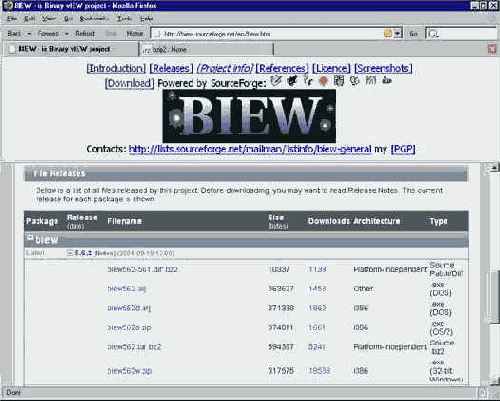
Task: Open the Go menu
Action: [68, 19]
